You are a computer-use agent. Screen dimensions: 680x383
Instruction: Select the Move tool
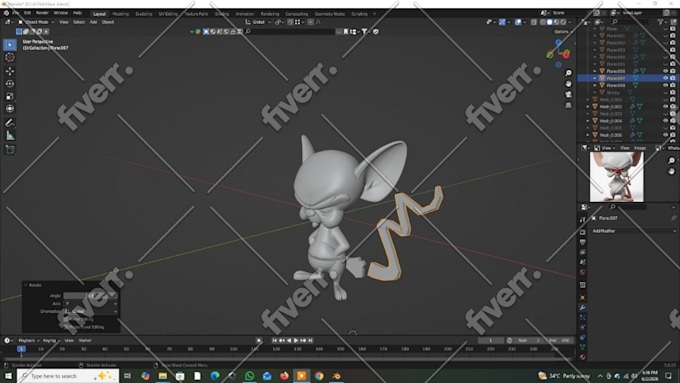click(x=10, y=71)
